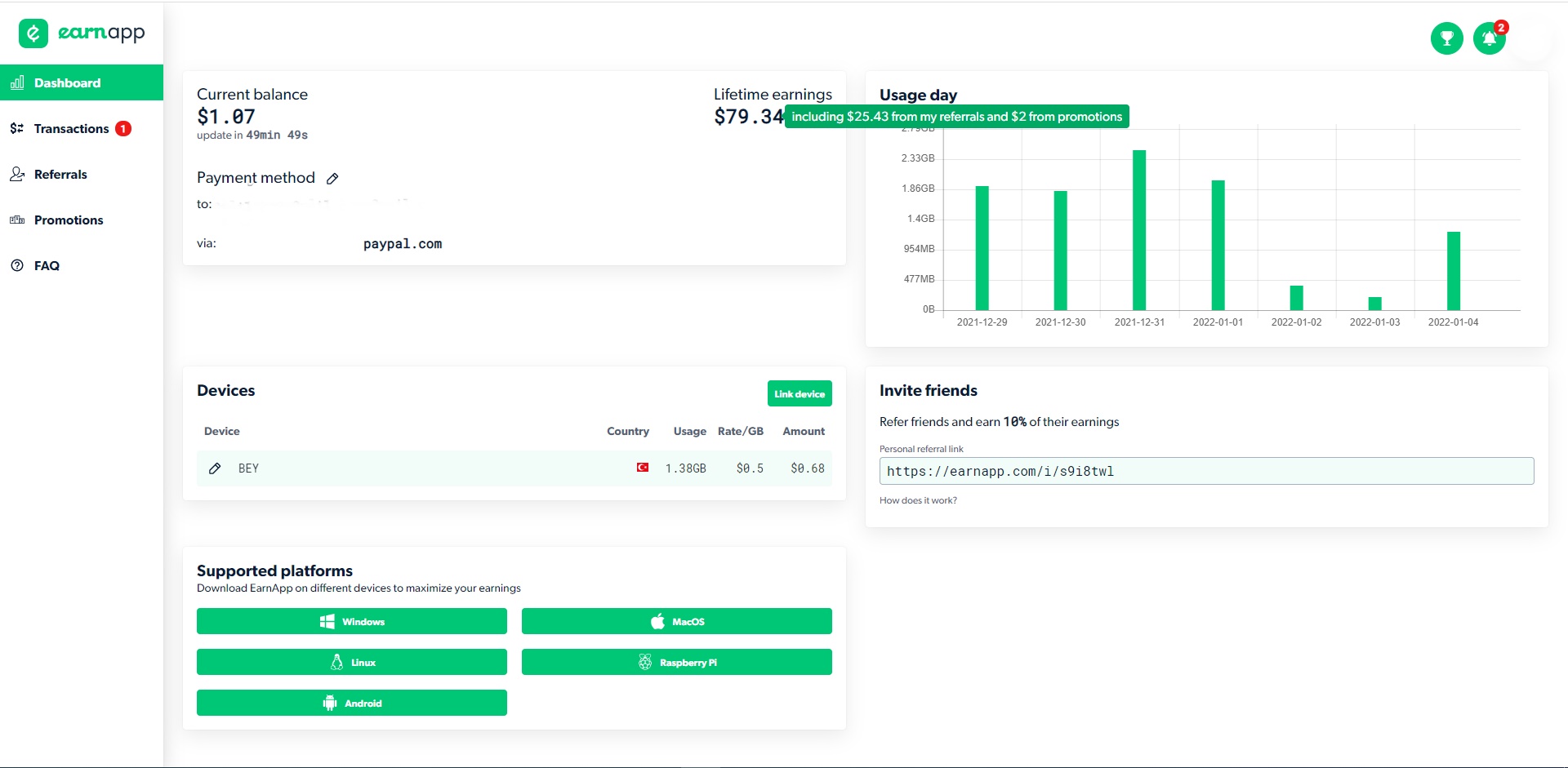
Task: Click the trophy icon in top bar
Action: pyautogui.click(x=1446, y=38)
